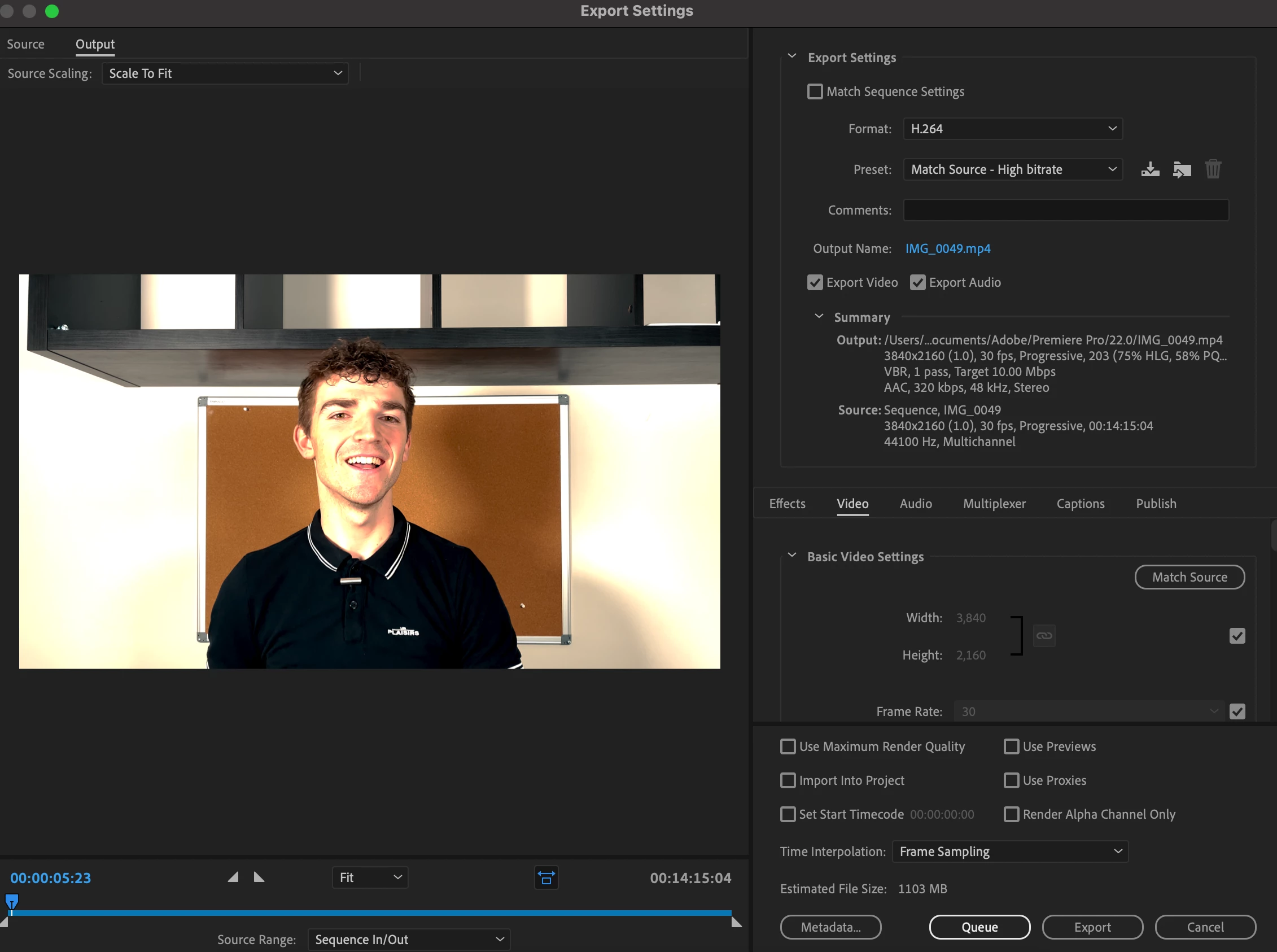Click the Save Preset icon

click(x=1150, y=169)
